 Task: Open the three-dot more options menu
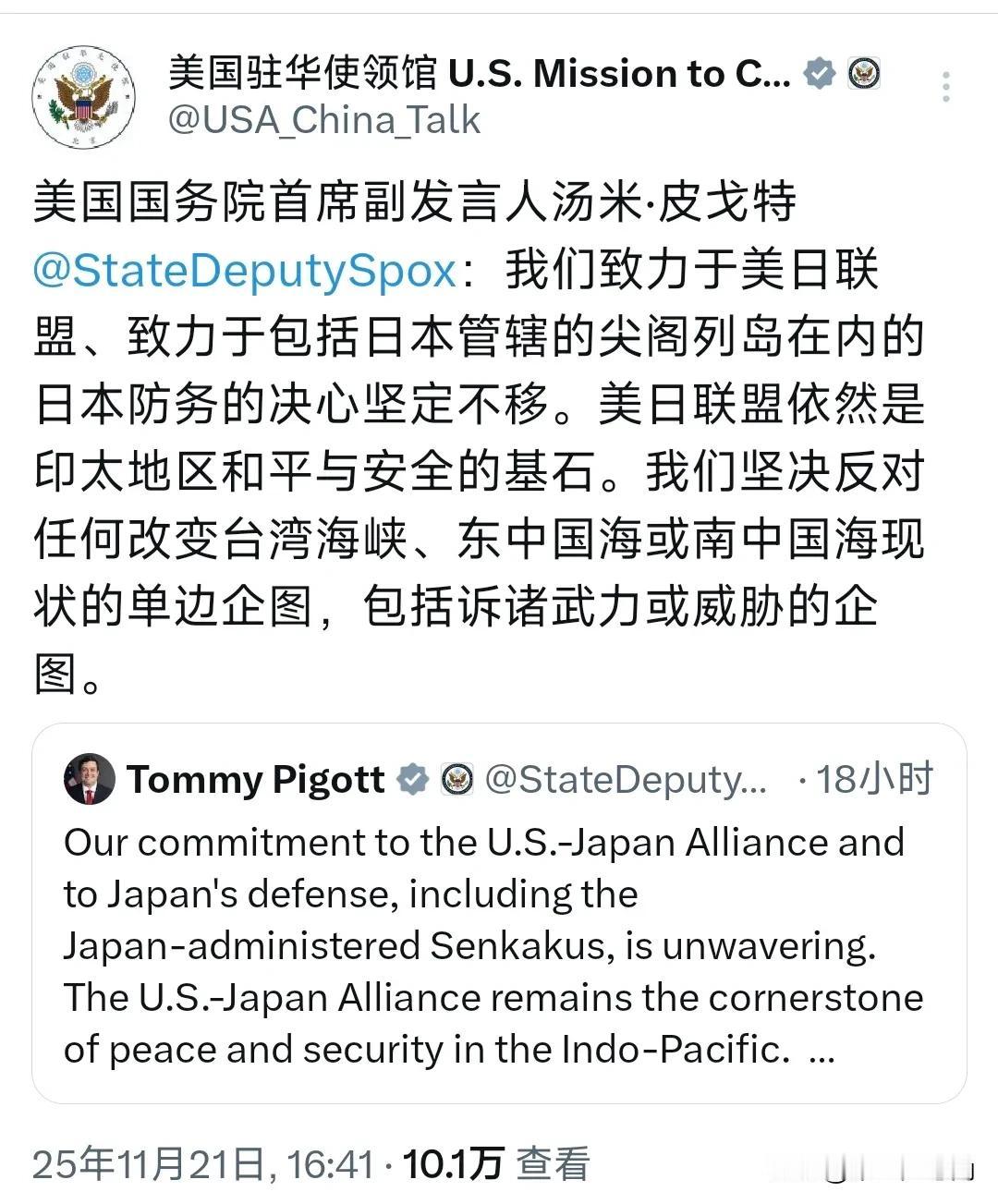945,88
